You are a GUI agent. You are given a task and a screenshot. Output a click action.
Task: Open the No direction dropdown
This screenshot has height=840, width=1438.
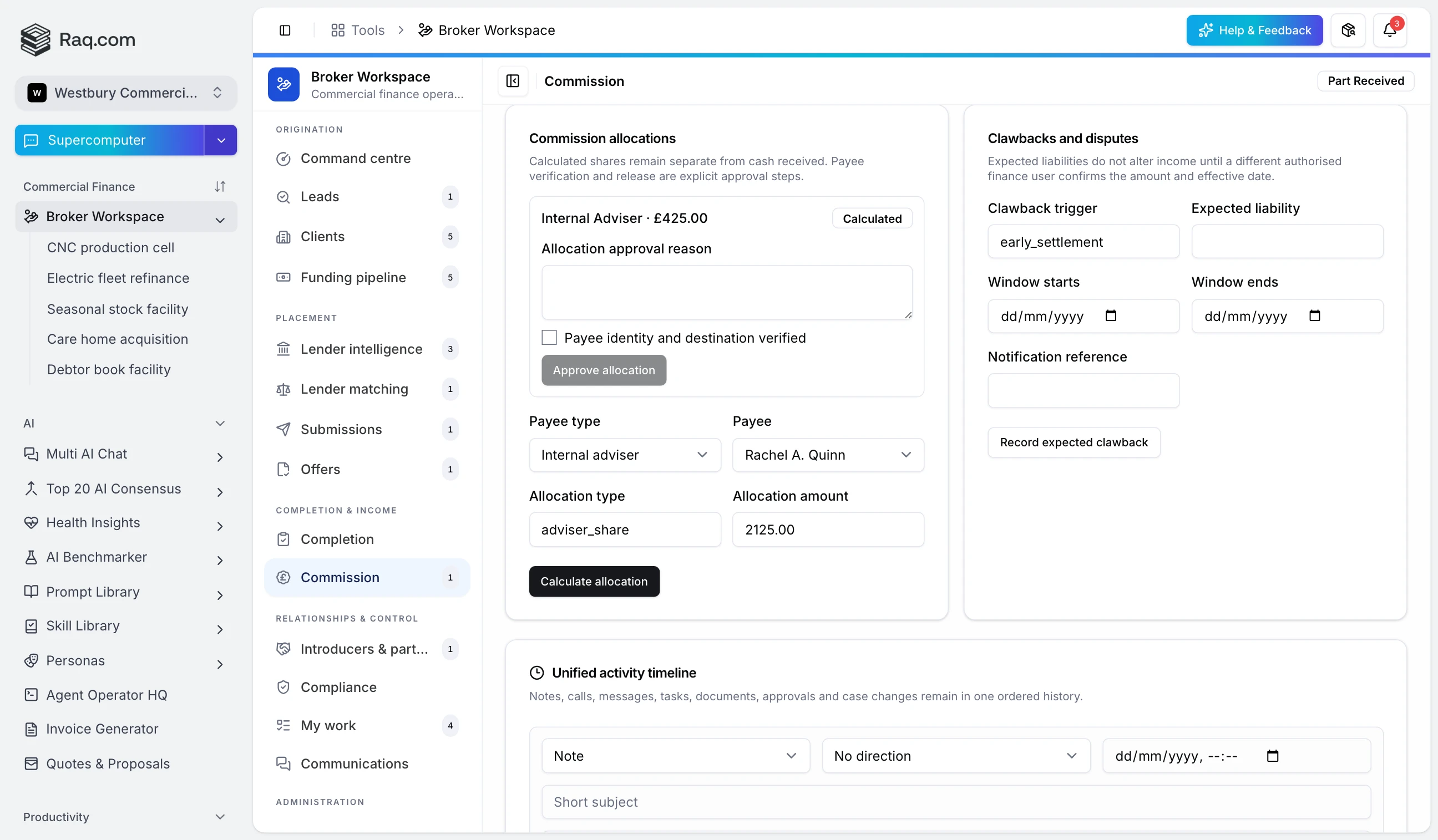(956, 756)
